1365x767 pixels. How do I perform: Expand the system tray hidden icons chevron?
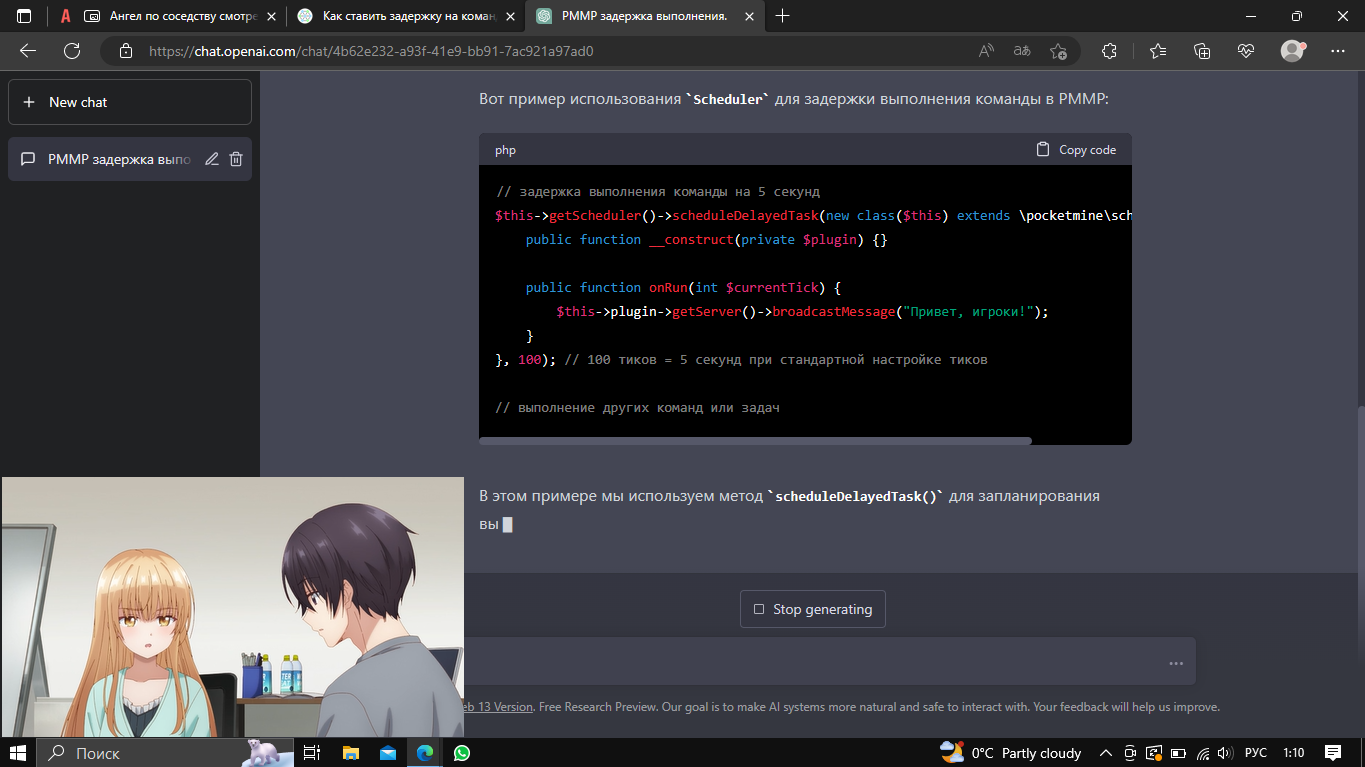click(1105, 753)
